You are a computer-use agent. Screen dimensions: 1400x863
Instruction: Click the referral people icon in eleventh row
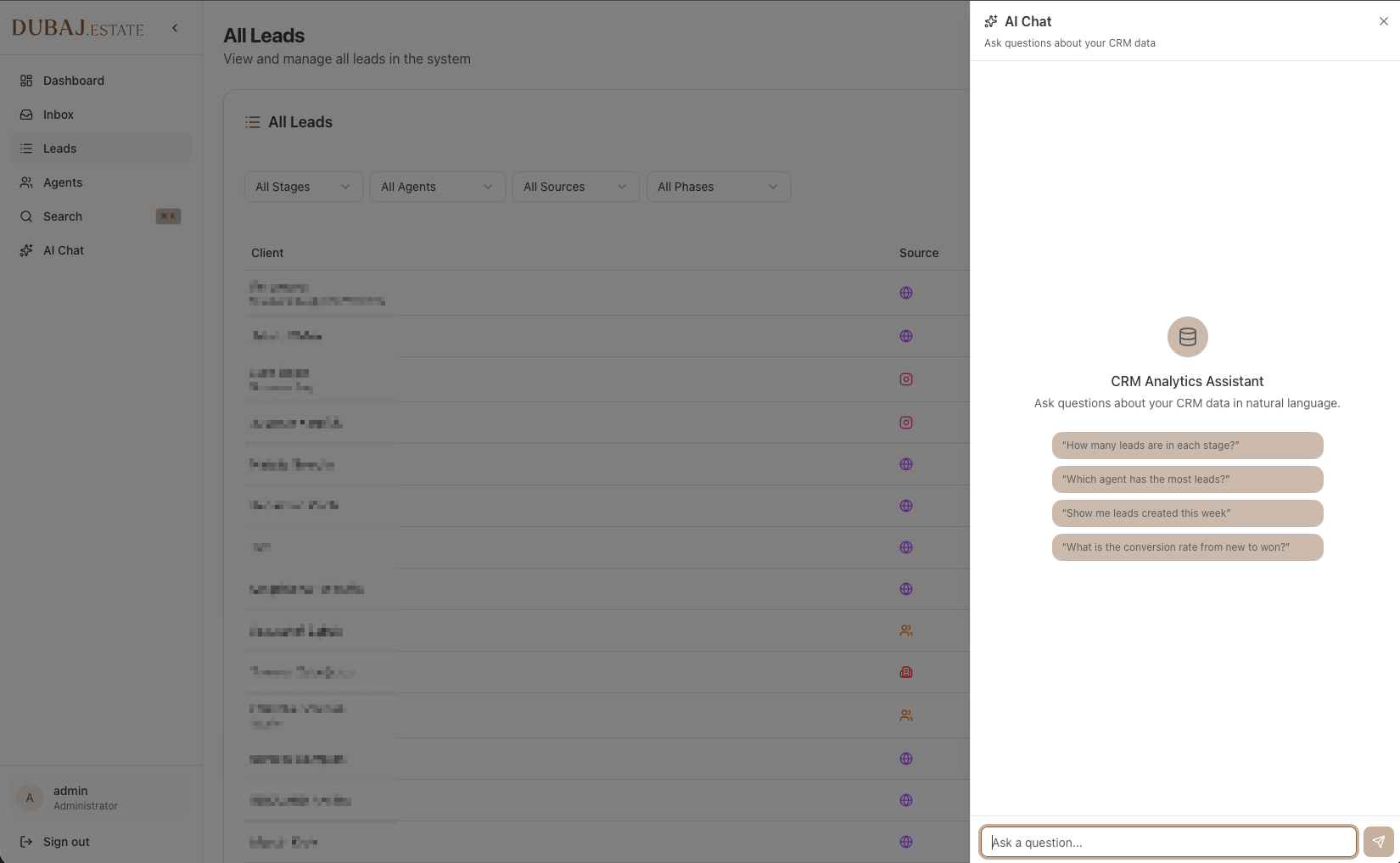pos(906,715)
